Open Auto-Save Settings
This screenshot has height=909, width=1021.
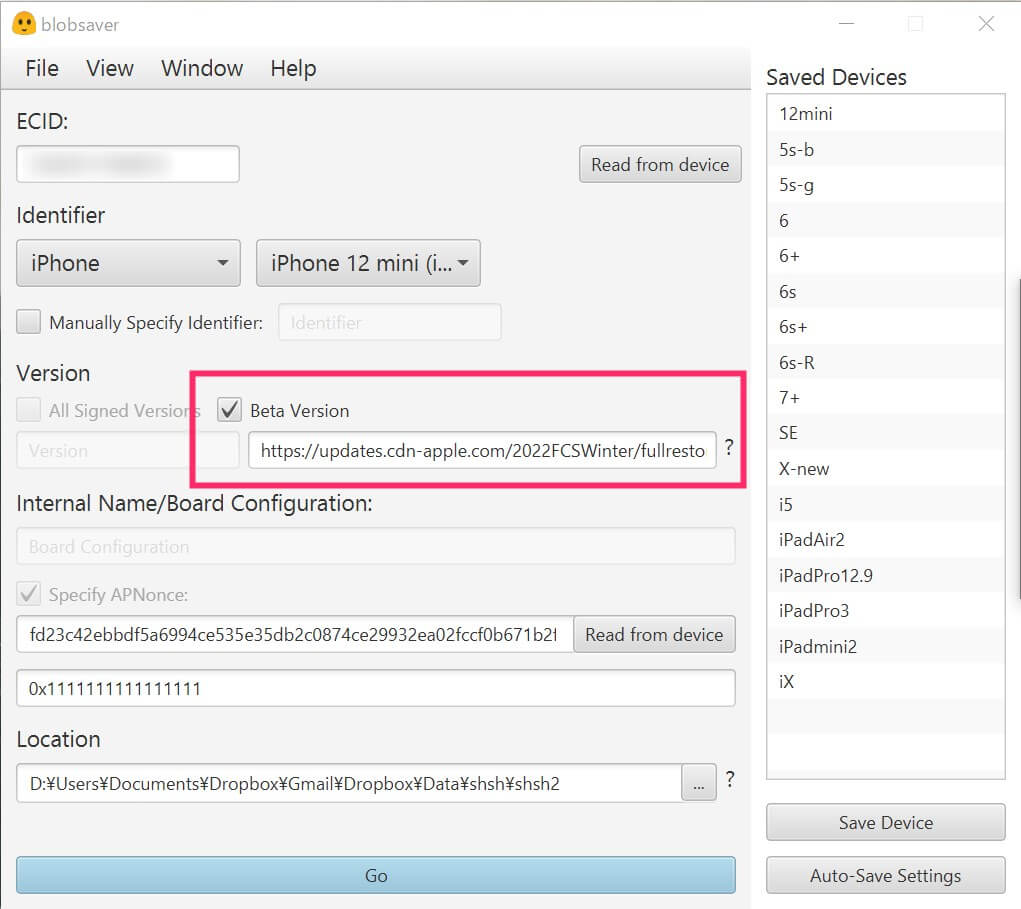pyautogui.click(x=885, y=876)
